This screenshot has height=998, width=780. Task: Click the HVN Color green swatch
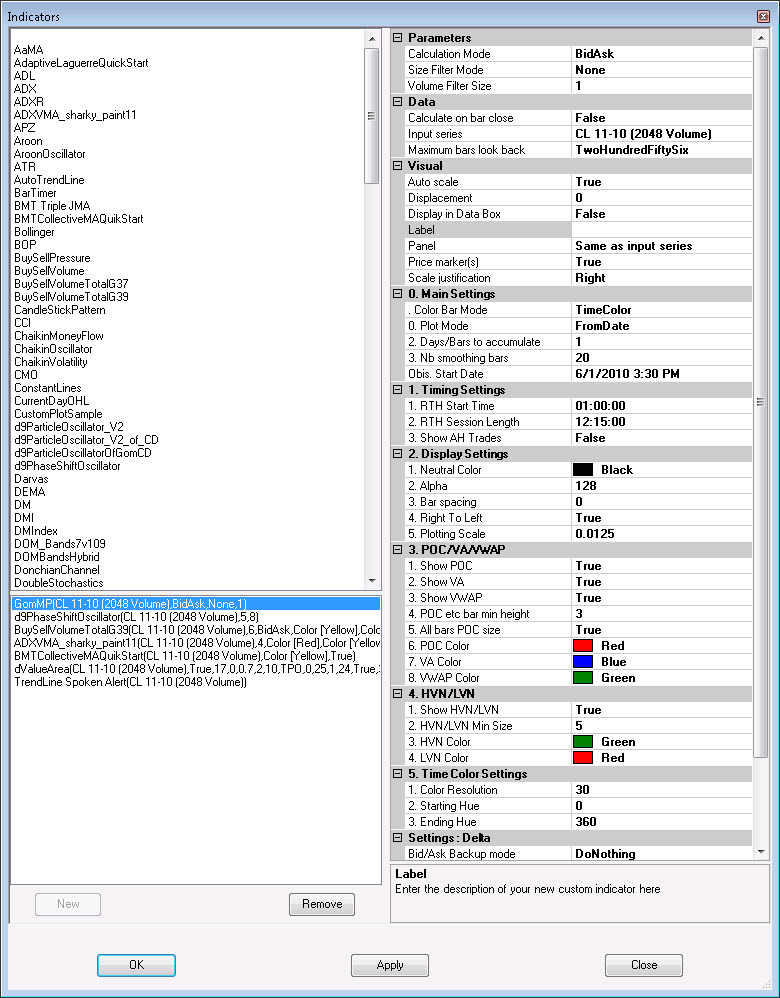point(583,741)
